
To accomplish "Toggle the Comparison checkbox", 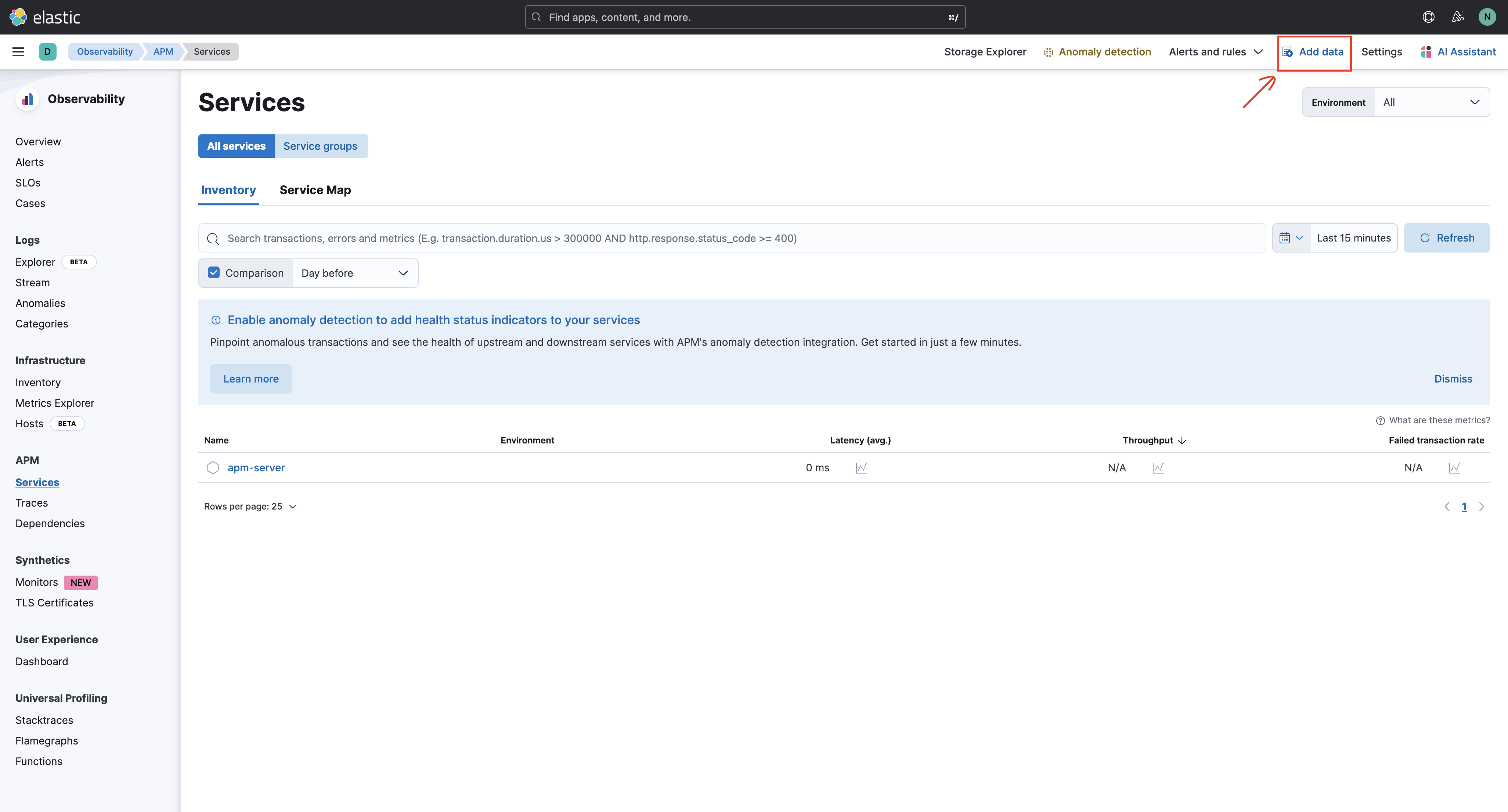I will pyautogui.click(x=214, y=273).
